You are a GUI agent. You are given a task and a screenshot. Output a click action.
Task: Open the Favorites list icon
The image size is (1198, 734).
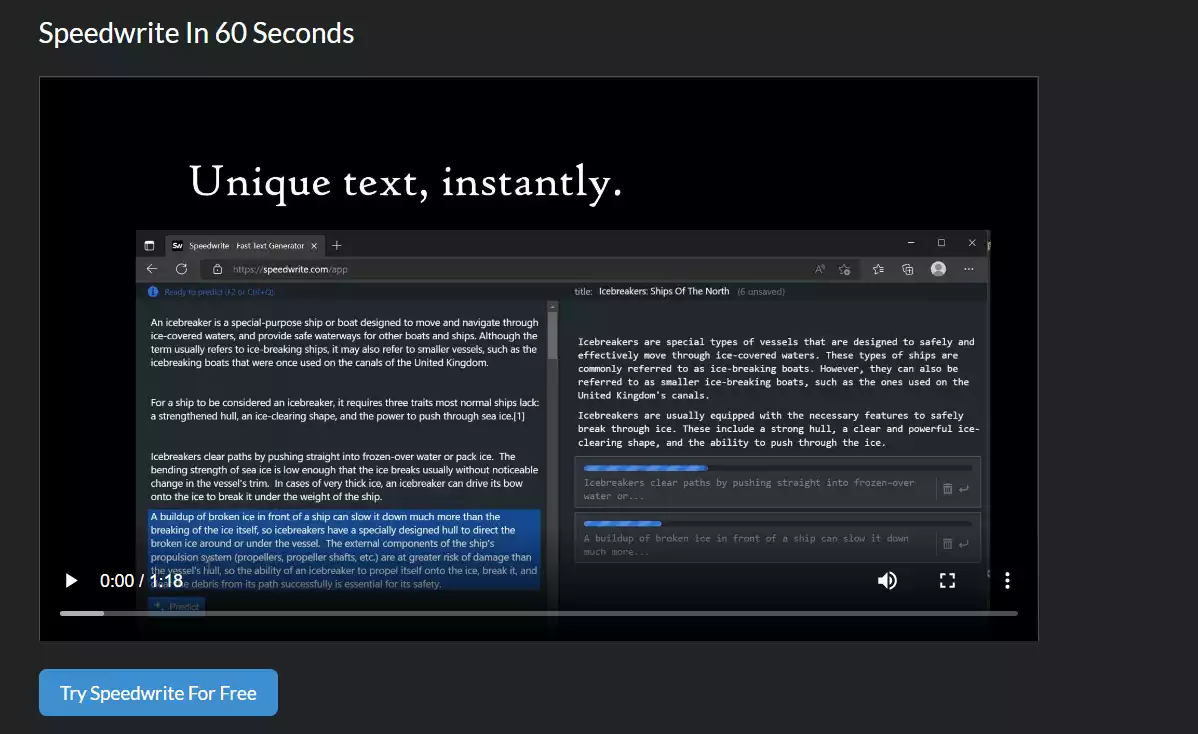[x=879, y=269]
